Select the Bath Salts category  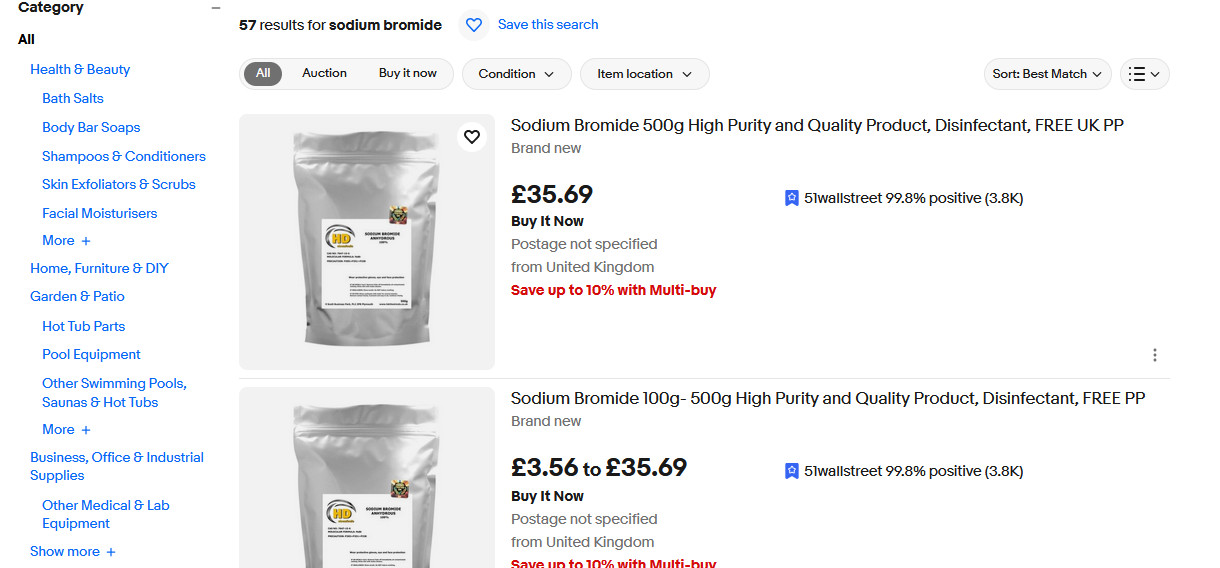point(72,98)
